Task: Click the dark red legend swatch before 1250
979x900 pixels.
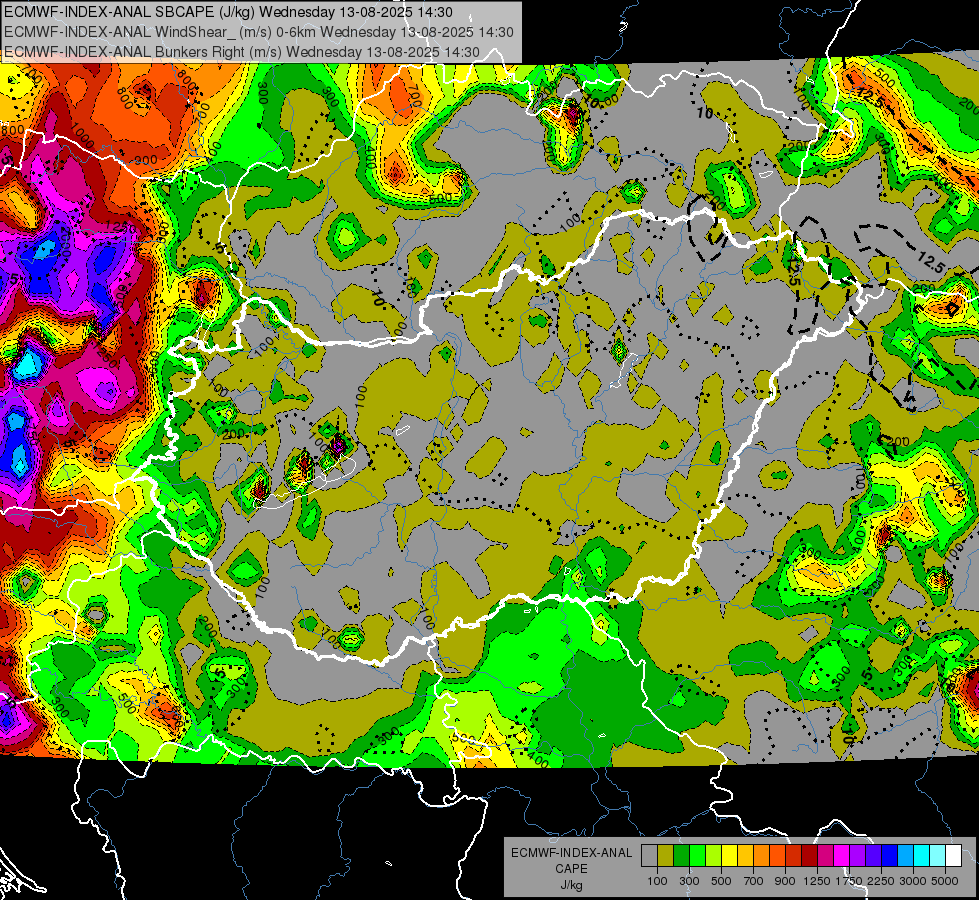Action: (x=809, y=856)
